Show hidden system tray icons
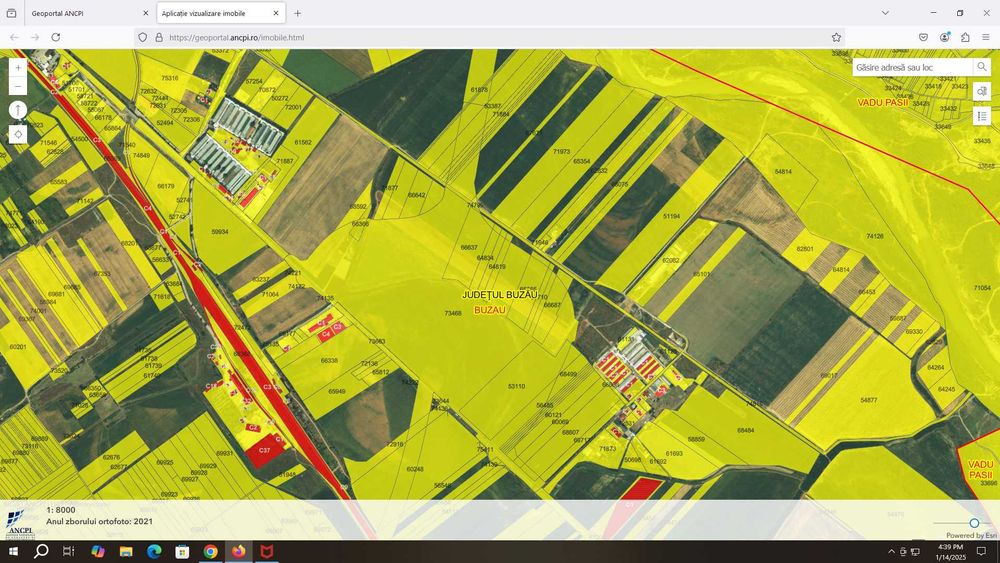 coord(891,551)
